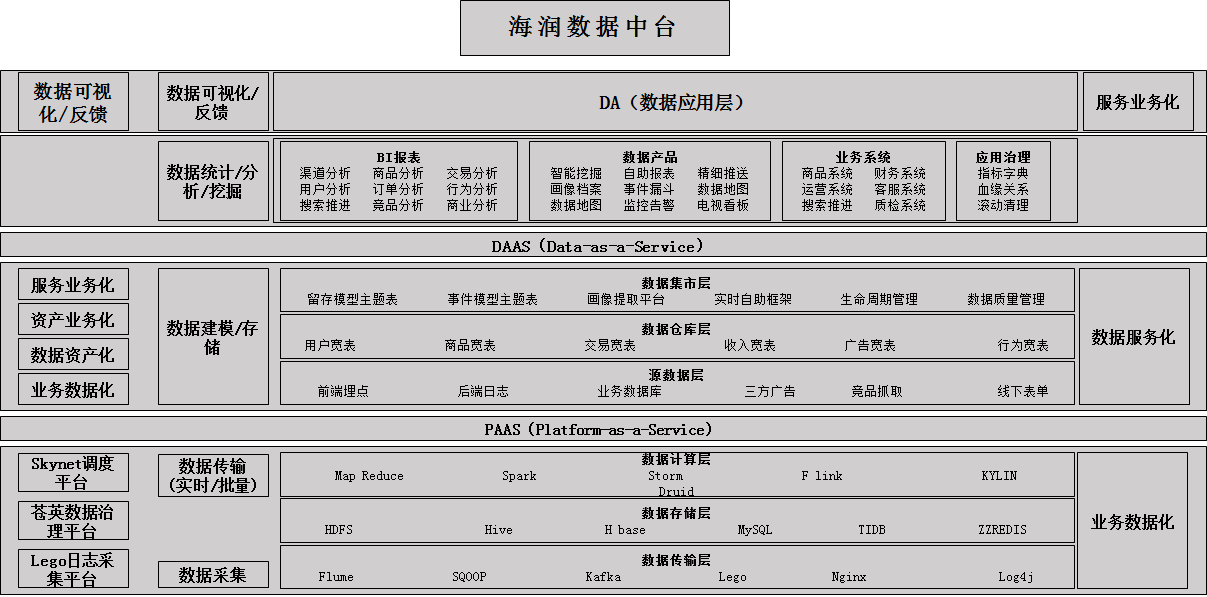Click 线下表单 in 源数据层
This screenshot has width=1207, height=597.
(1023, 391)
